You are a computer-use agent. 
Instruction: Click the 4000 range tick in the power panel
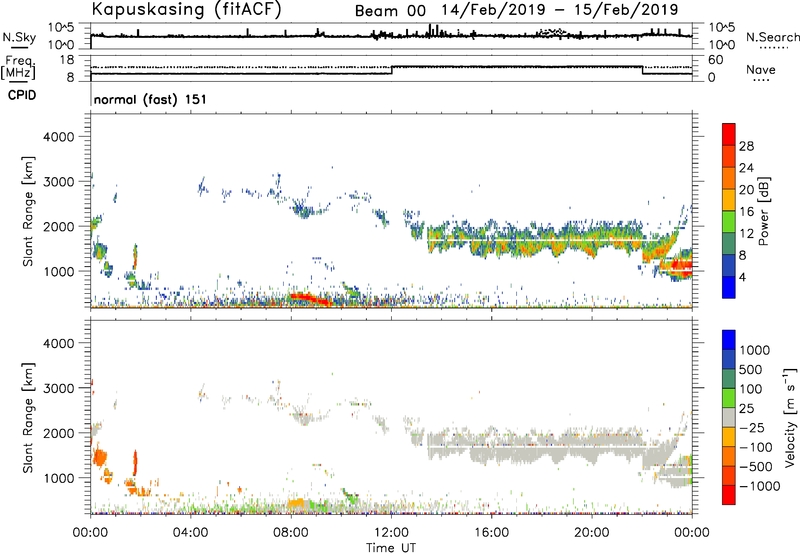(x=58, y=137)
